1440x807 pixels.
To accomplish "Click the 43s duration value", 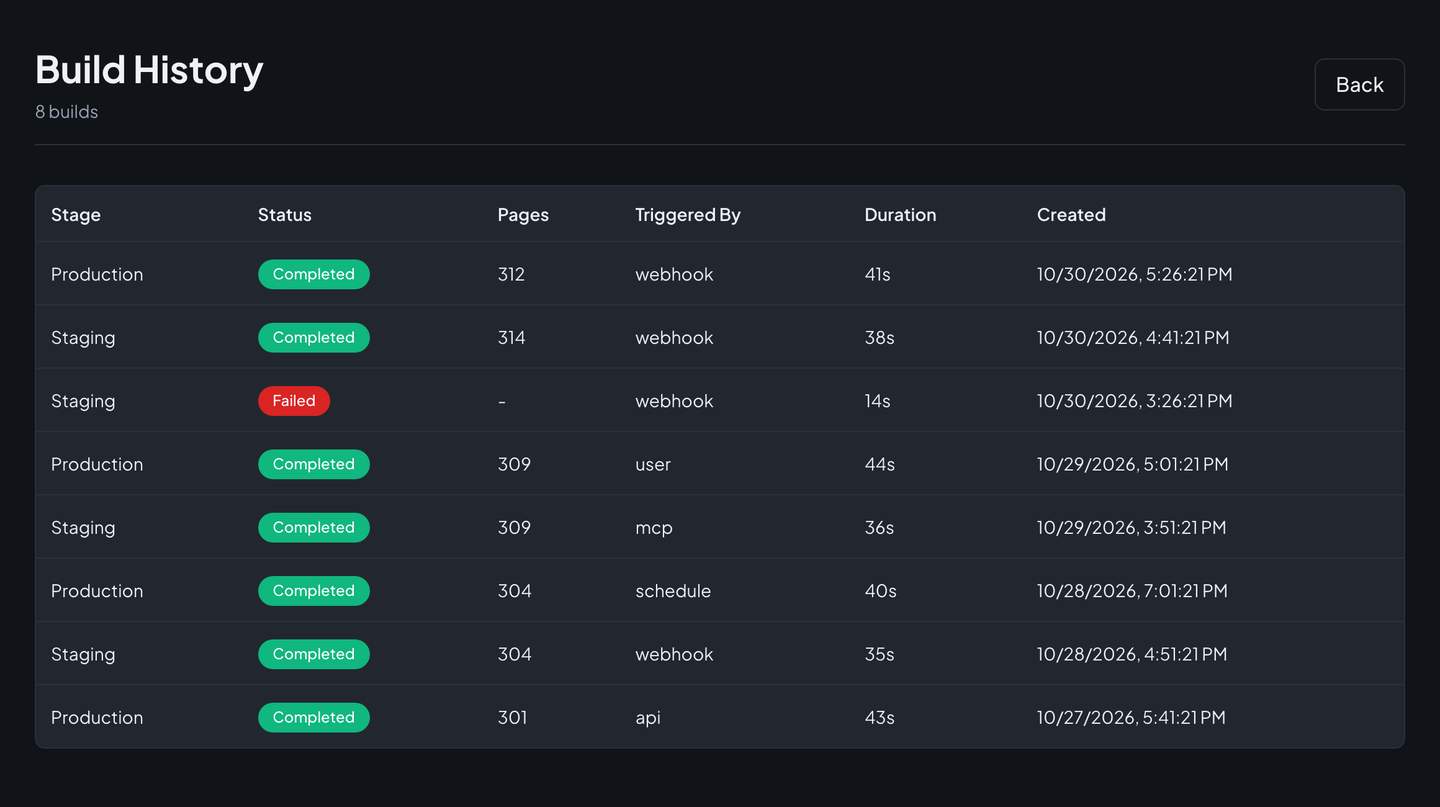I will point(879,717).
